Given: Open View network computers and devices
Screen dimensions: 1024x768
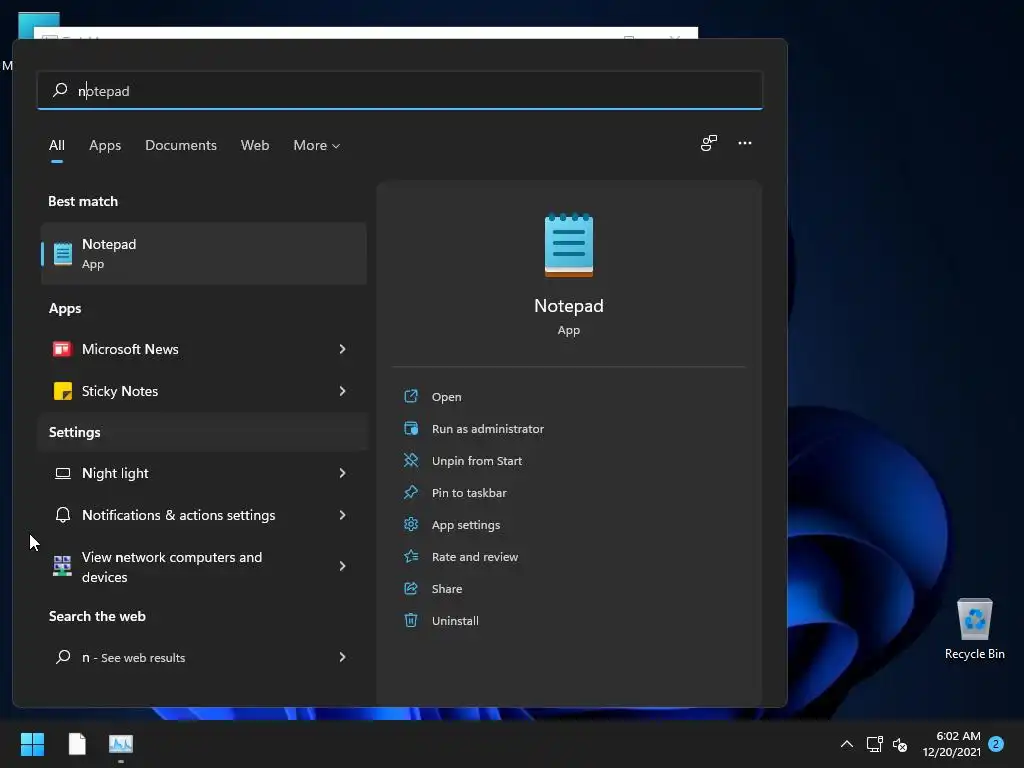Looking at the screenshot, I should [204, 566].
